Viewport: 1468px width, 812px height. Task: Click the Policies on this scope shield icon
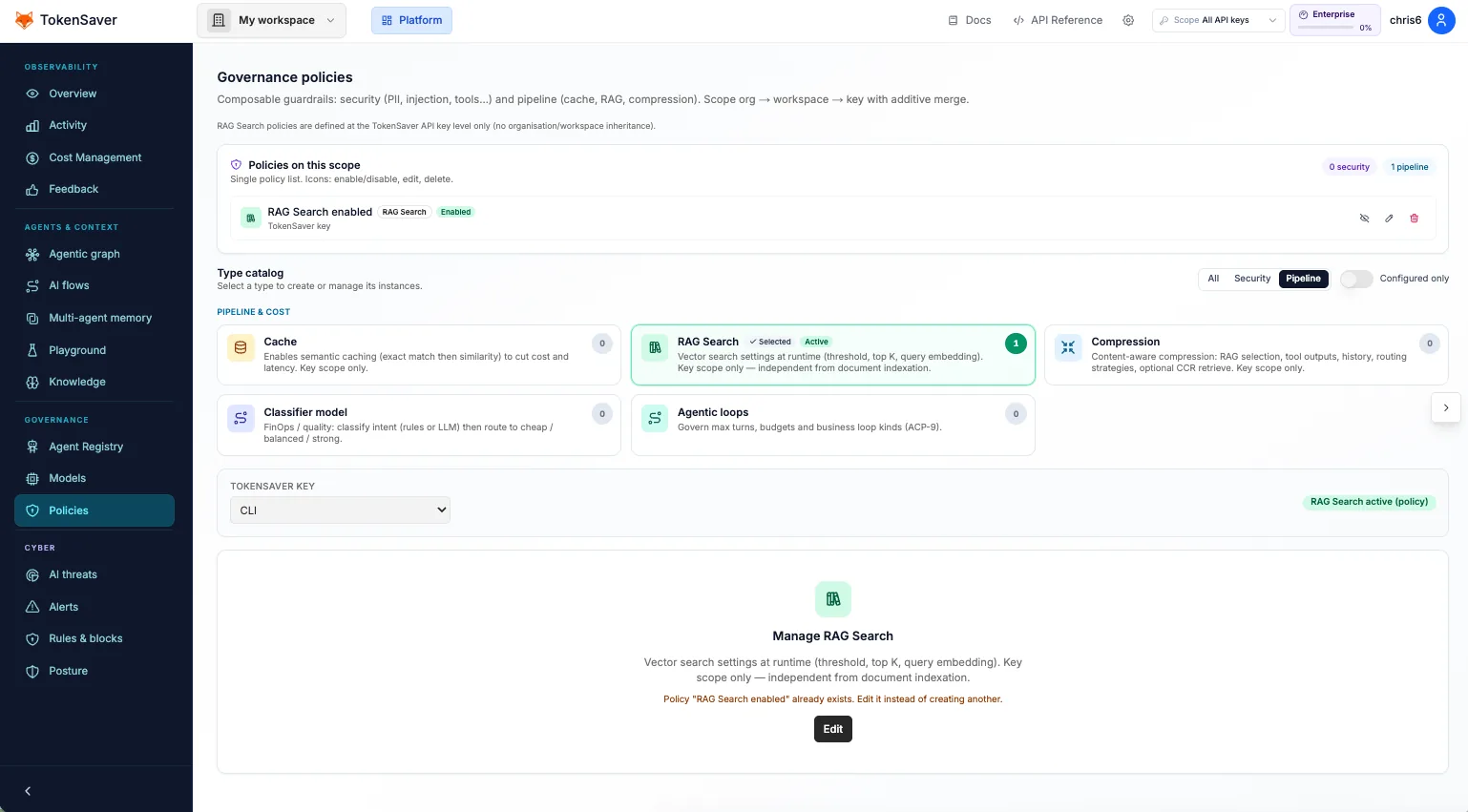[x=236, y=165]
